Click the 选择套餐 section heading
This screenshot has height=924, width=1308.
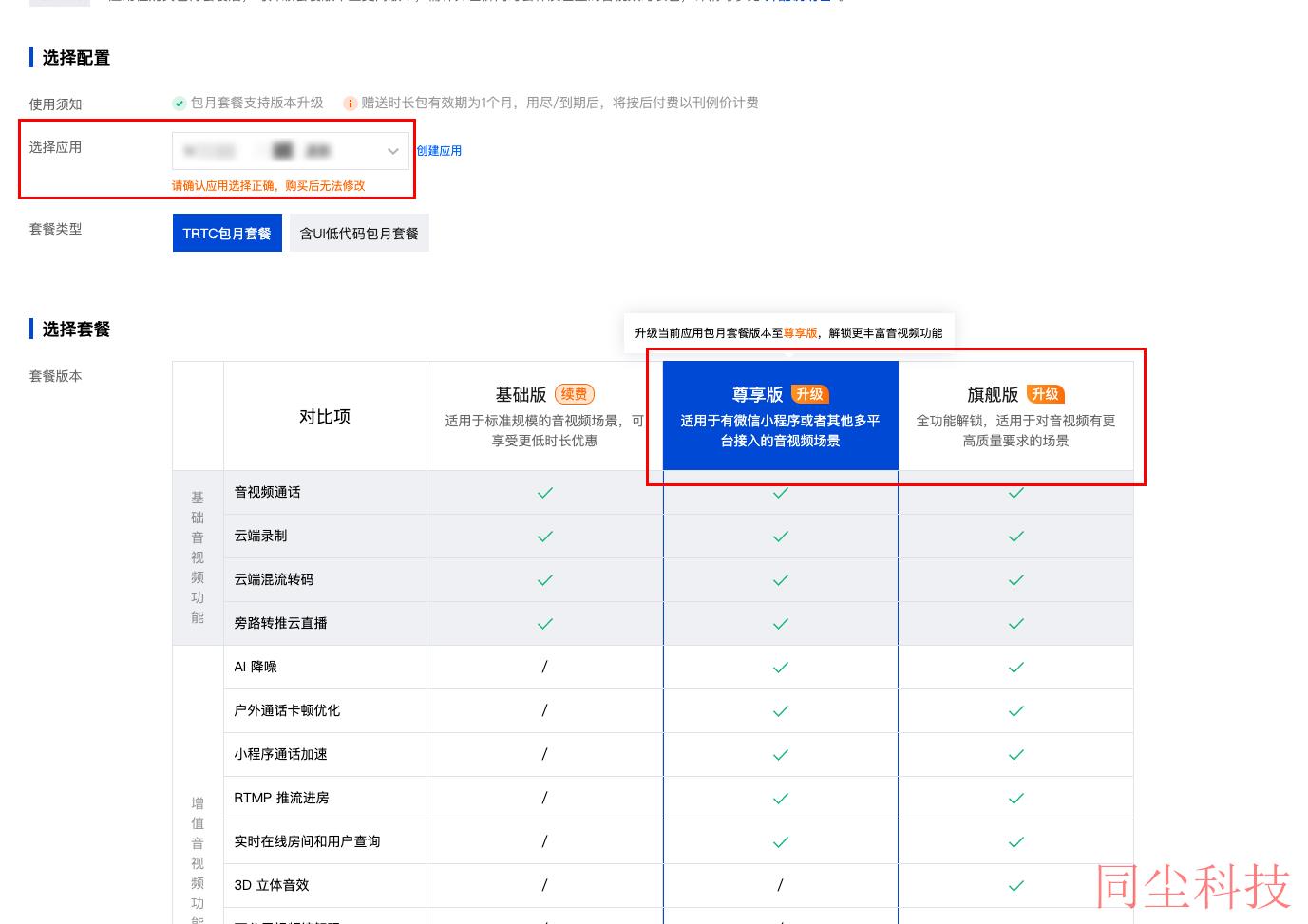pyautogui.click(x=76, y=330)
